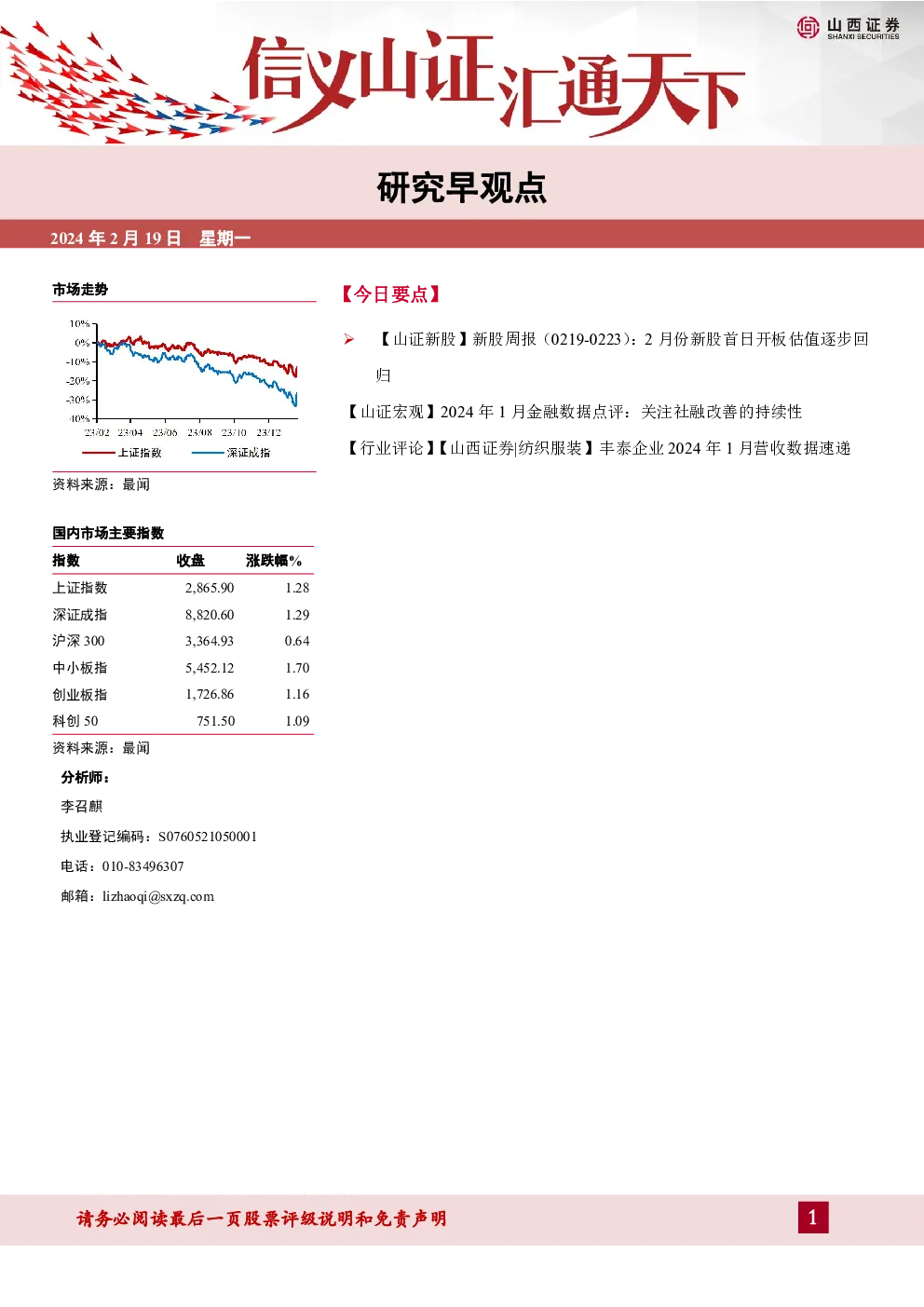Image resolution: width=924 pixels, height=1307 pixels.
Task: Click the 信义山证汇通天下 banner slogan
Action: point(494,82)
